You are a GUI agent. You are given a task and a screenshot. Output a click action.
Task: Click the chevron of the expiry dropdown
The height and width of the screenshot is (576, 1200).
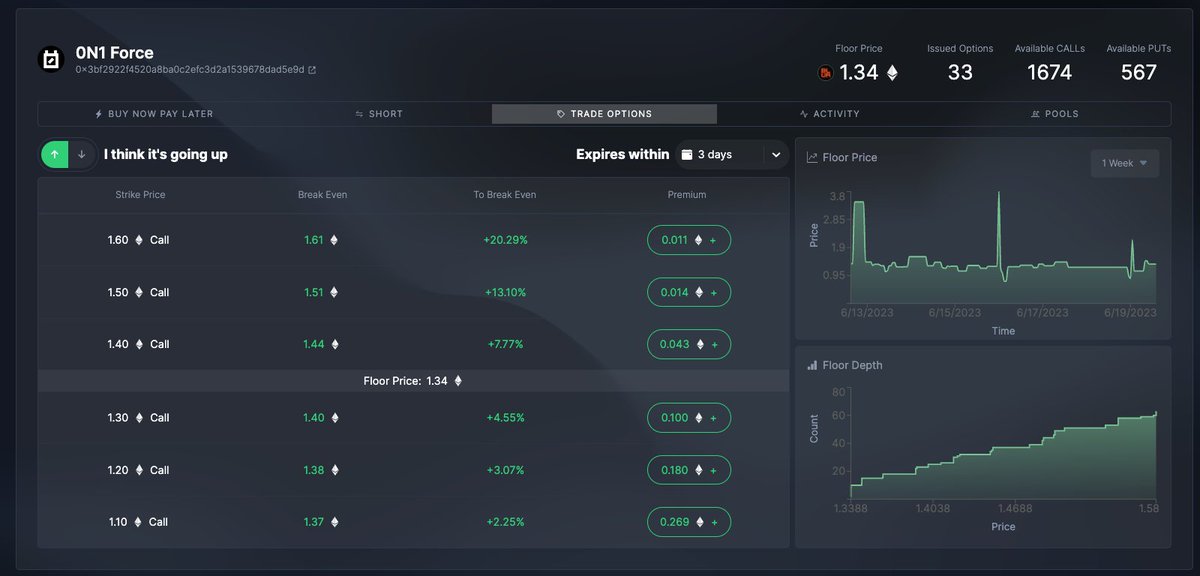pyautogui.click(x=776, y=155)
